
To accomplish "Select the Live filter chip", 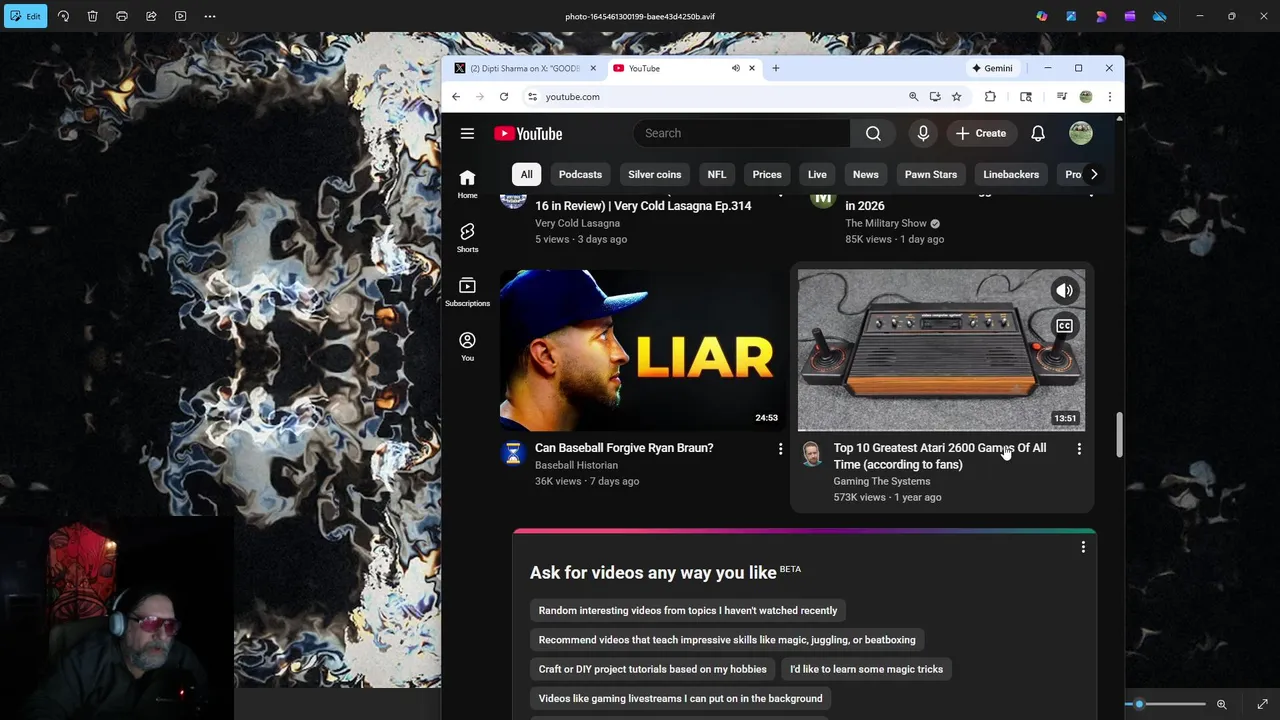I will (817, 174).
